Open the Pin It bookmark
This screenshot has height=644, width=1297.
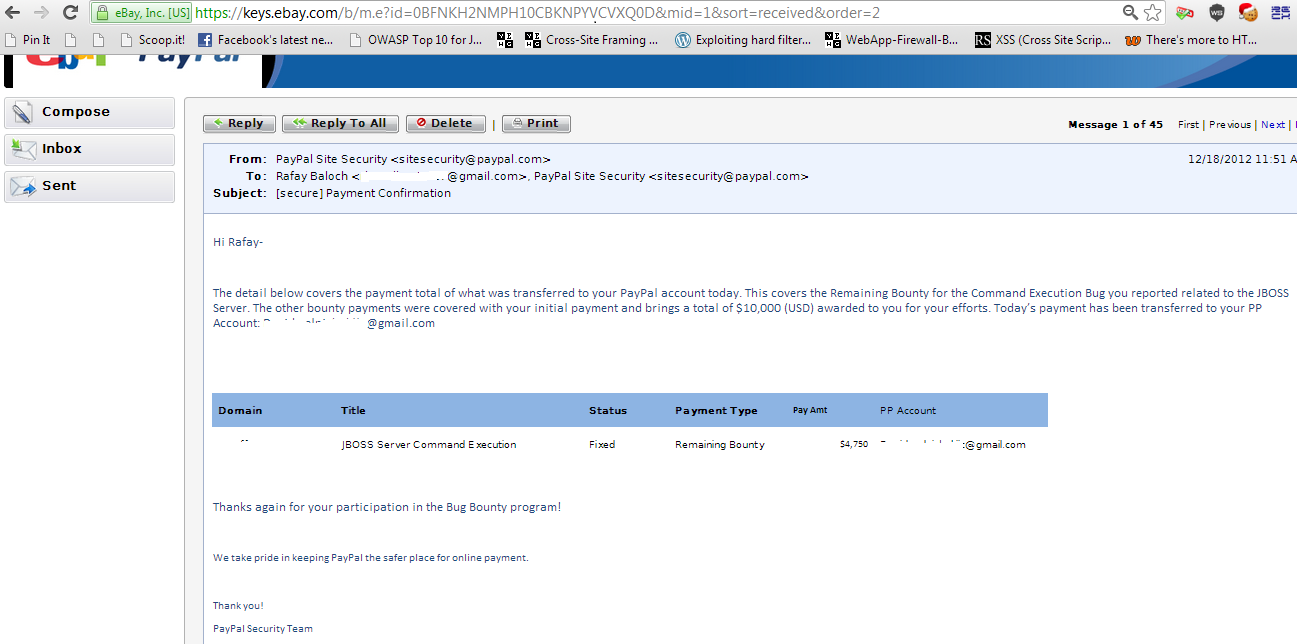click(28, 40)
